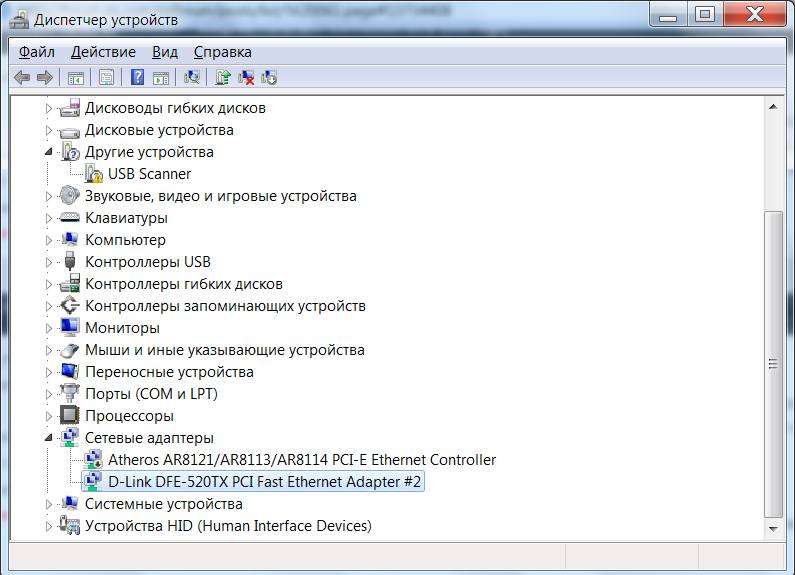Expand Звуковые, видео и игровые устройства
This screenshot has height=575, width=795.
coord(49,196)
